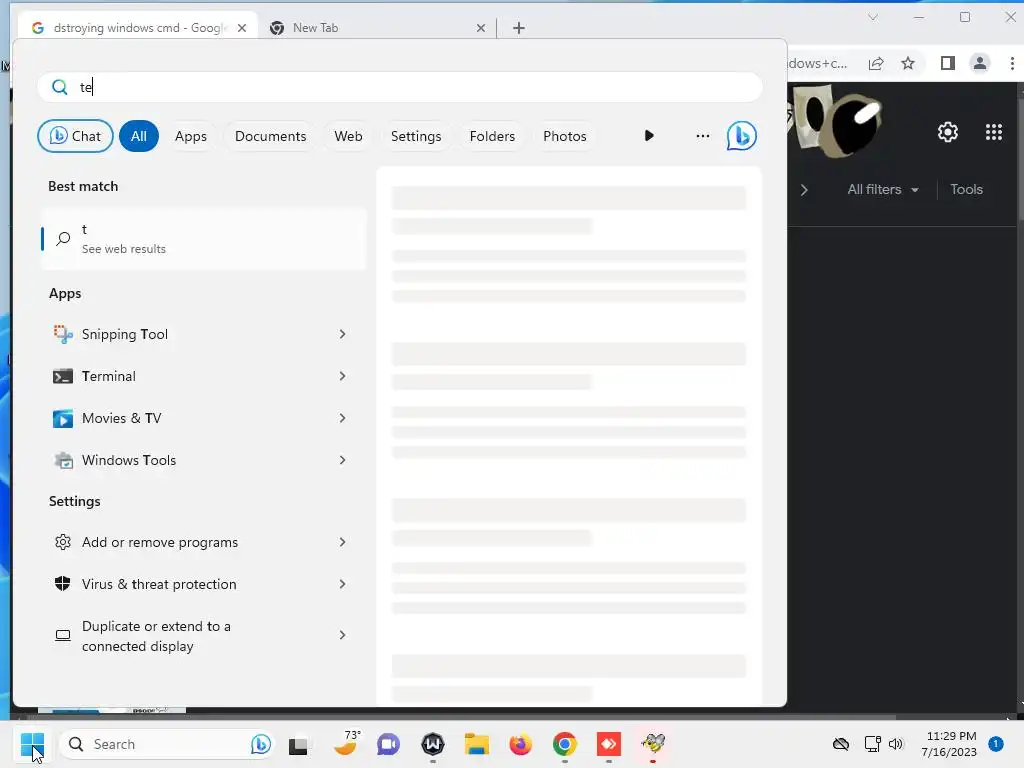The image size is (1024, 768).
Task: Close dstroying windows cmd tab
Action: click(x=242, y=27)
